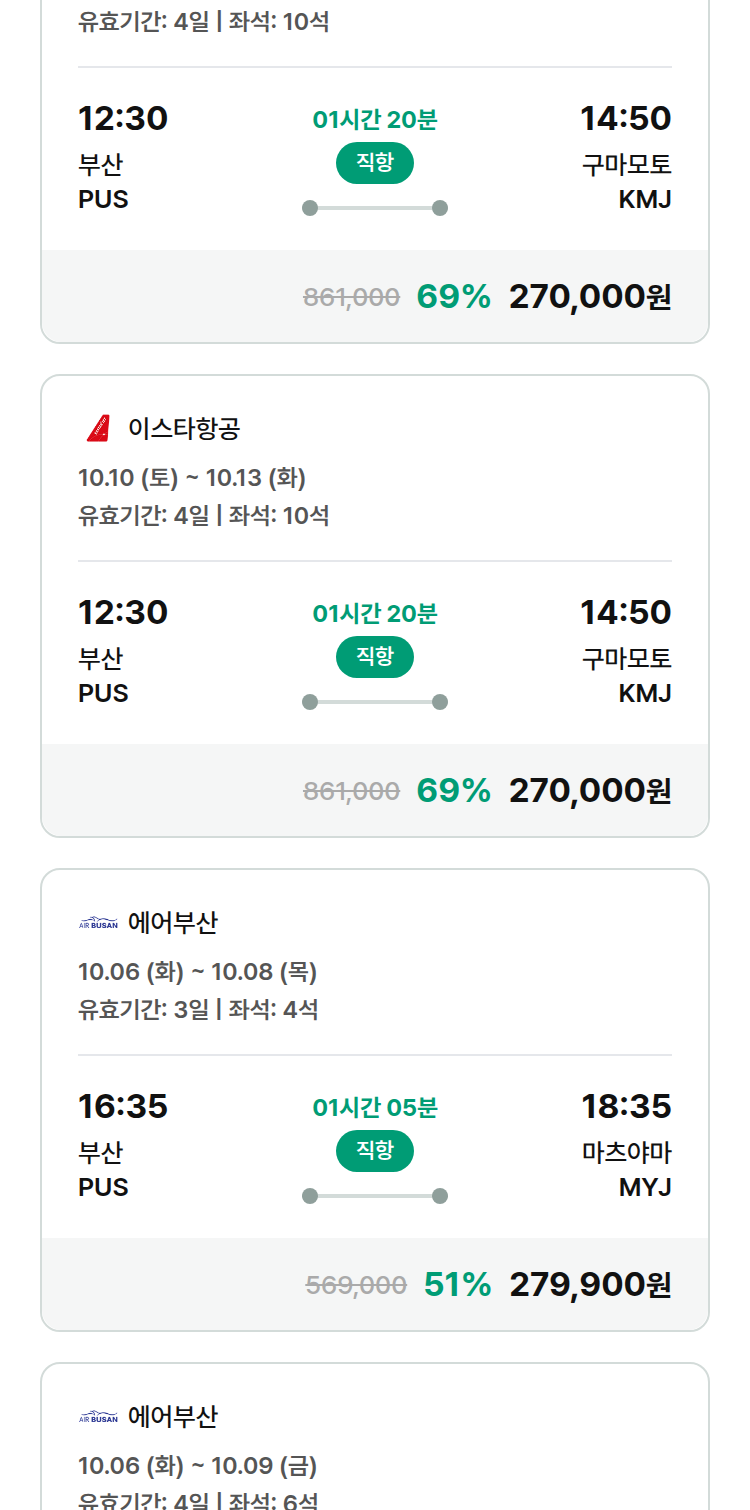
Task: Tap the MYJ airport code
Action: pyautogui.click(x=645, y=1187)
